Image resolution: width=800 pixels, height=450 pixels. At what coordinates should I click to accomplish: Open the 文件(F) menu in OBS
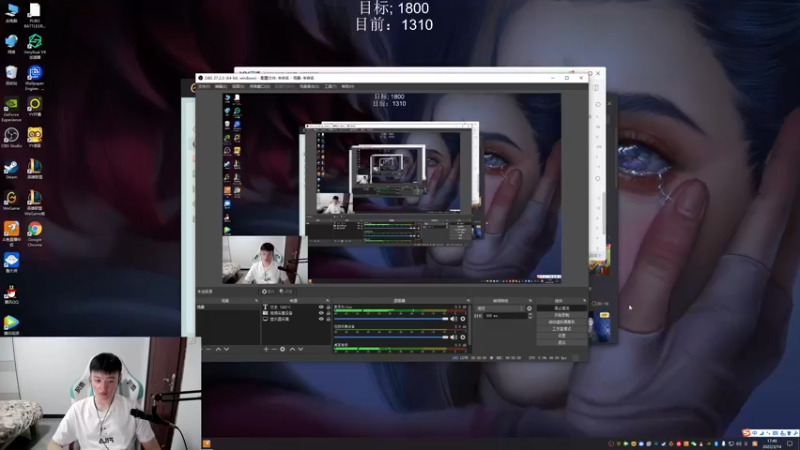click(204, 86)
